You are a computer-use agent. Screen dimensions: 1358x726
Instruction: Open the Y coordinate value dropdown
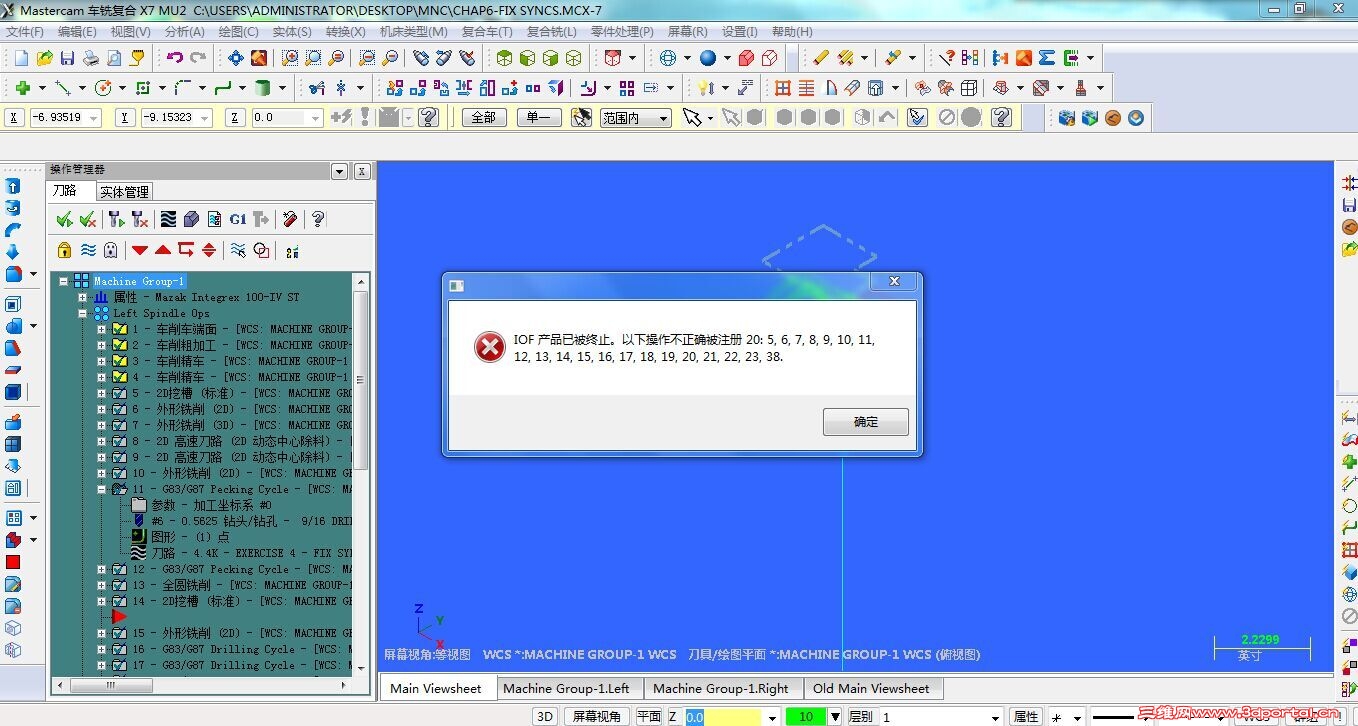pos(204,118)
